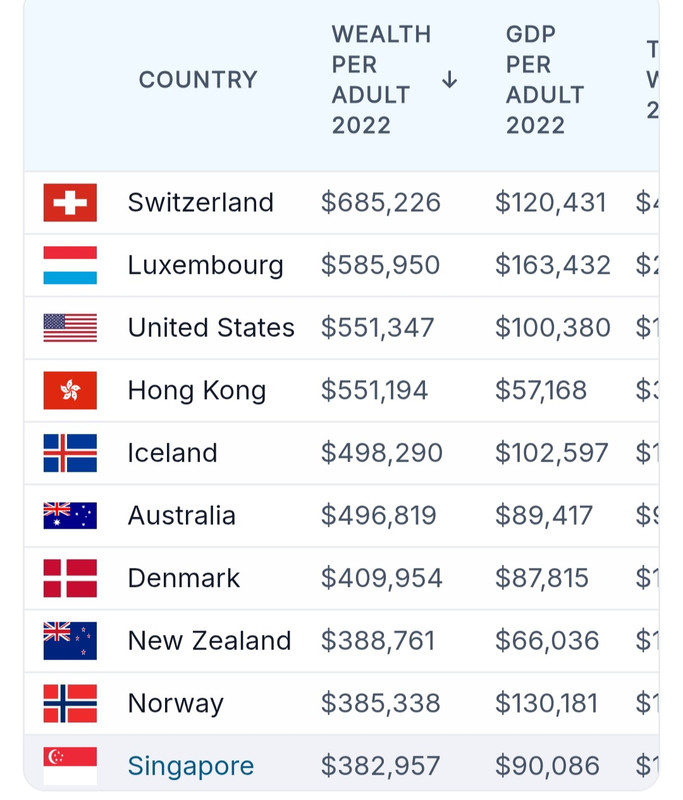Click the Luxembourg flag icon
The height and width of the screenshot is (800, 683).
tap(70, 265)
